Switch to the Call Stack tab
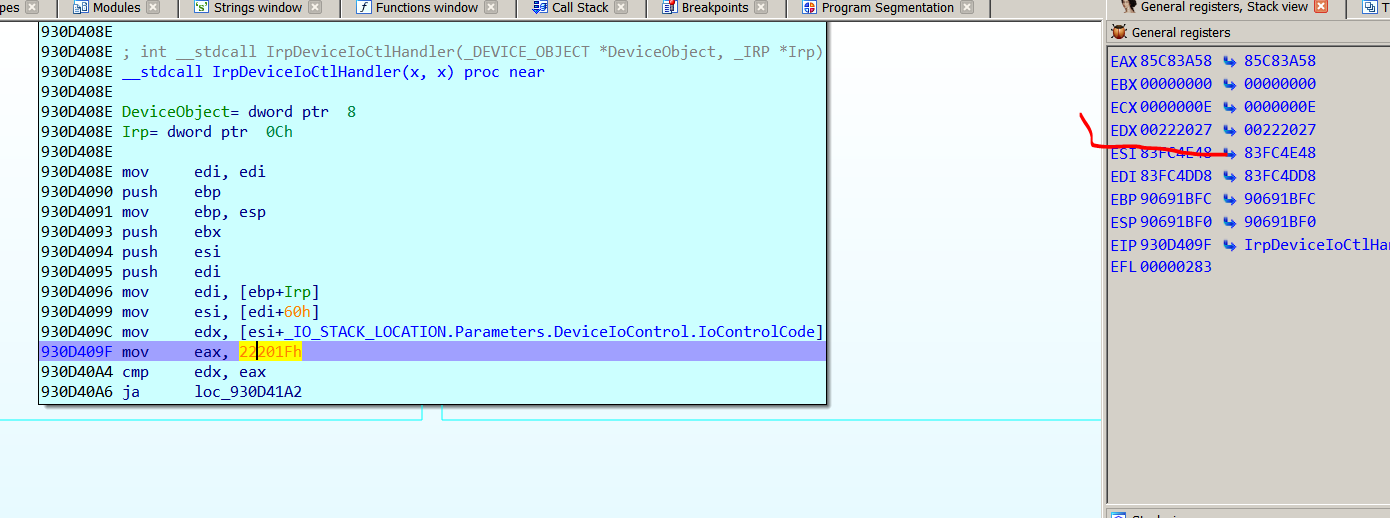Viewport: 1390px width, 518px height. pos(580,8)
